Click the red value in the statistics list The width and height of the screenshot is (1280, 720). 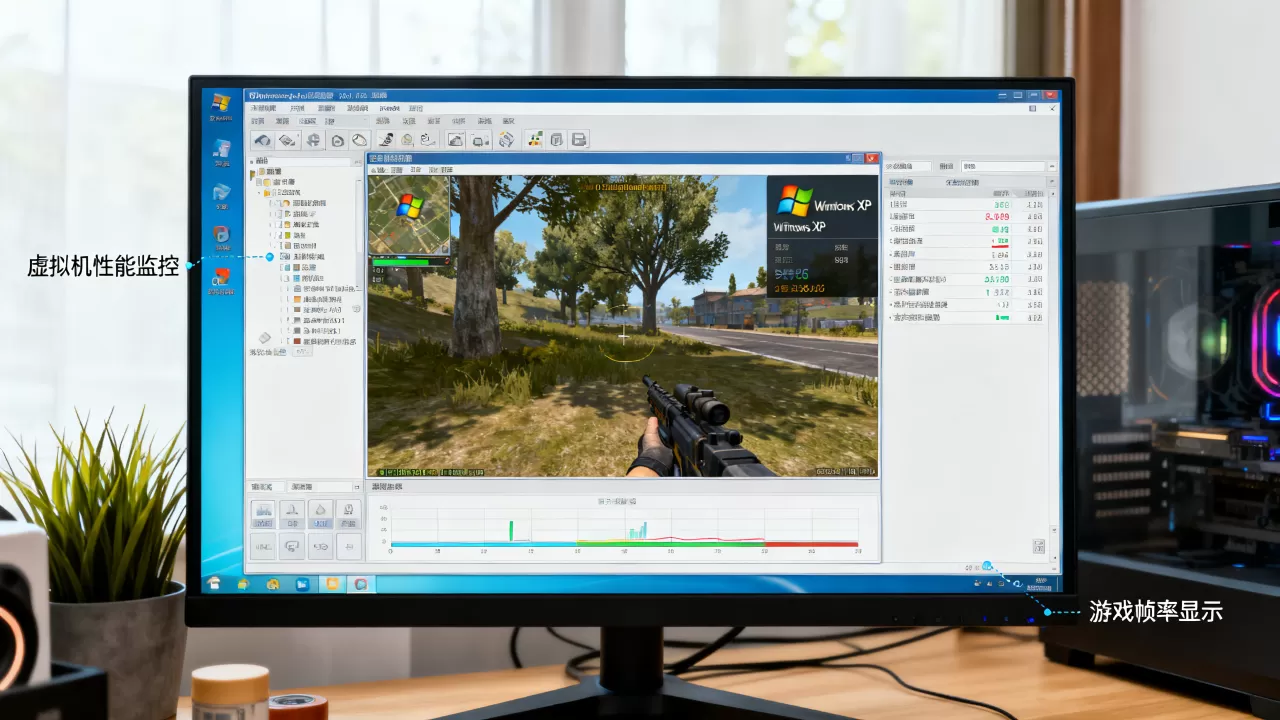click(997, 216)
